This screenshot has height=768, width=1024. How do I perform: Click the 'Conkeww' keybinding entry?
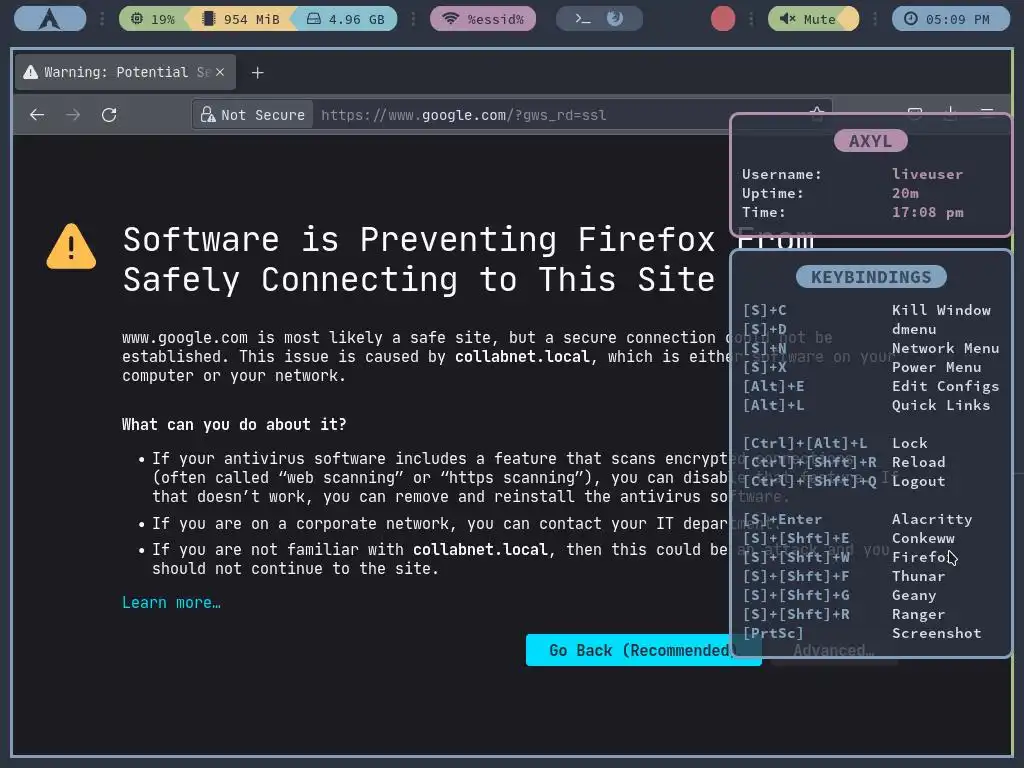(x=923, y=538)
